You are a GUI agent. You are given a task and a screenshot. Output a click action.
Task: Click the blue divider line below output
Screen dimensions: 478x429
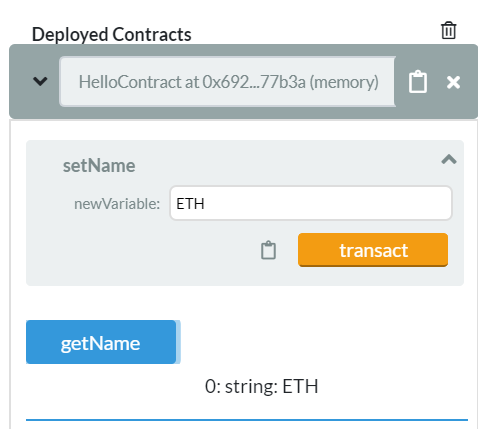point(247,420)
